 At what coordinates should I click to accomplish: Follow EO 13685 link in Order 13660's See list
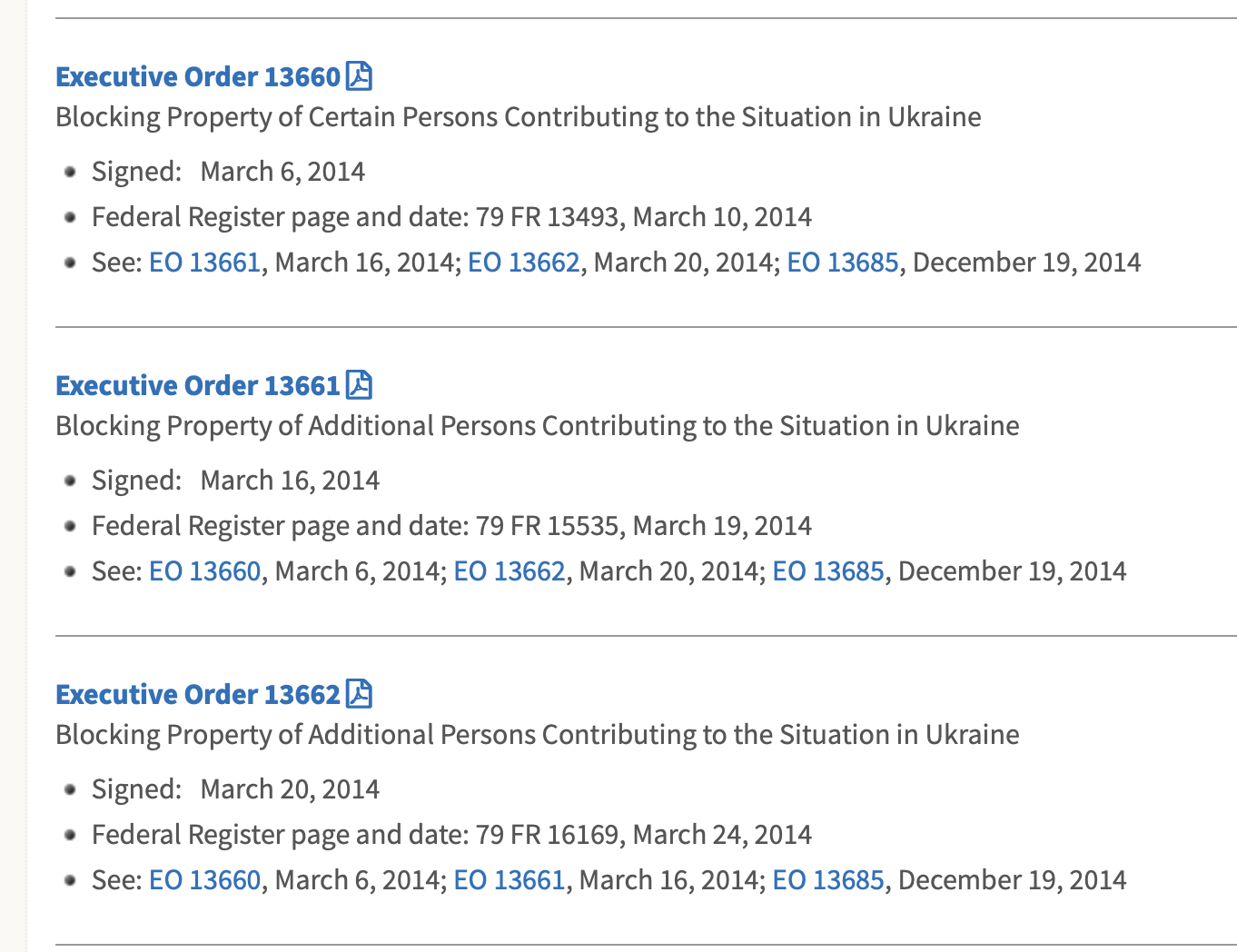coord(843,263)
